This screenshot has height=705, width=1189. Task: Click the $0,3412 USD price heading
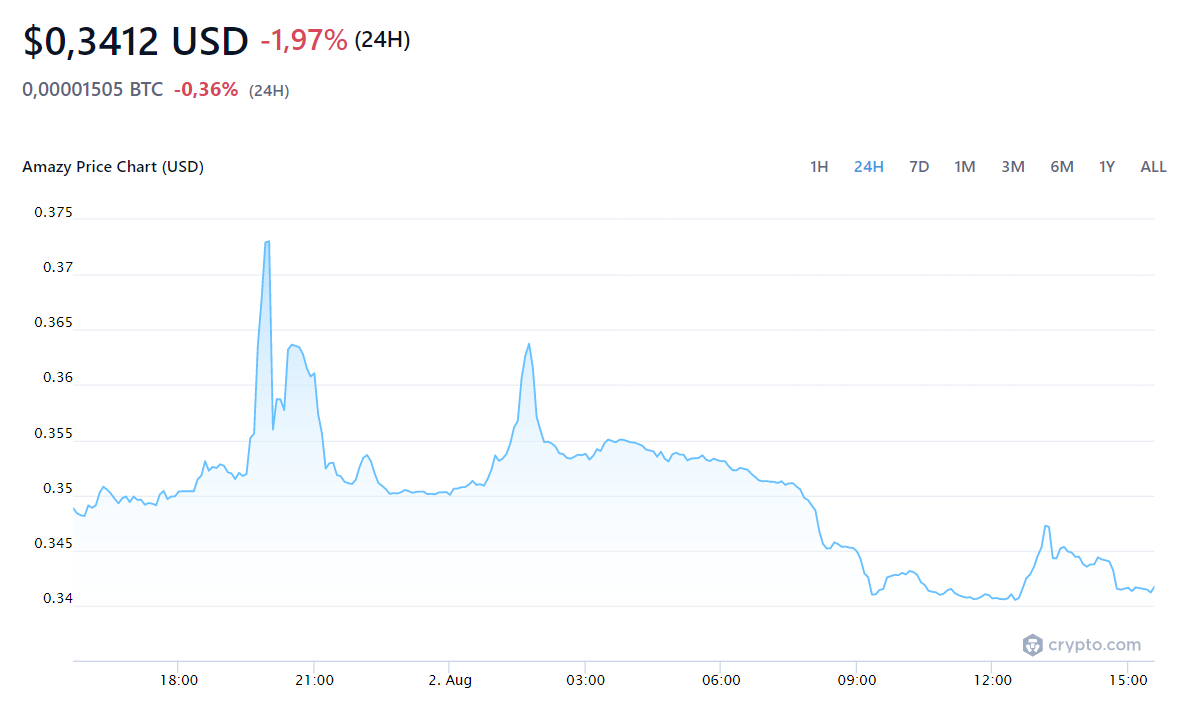pyautogui.click(x=135, y=41)
